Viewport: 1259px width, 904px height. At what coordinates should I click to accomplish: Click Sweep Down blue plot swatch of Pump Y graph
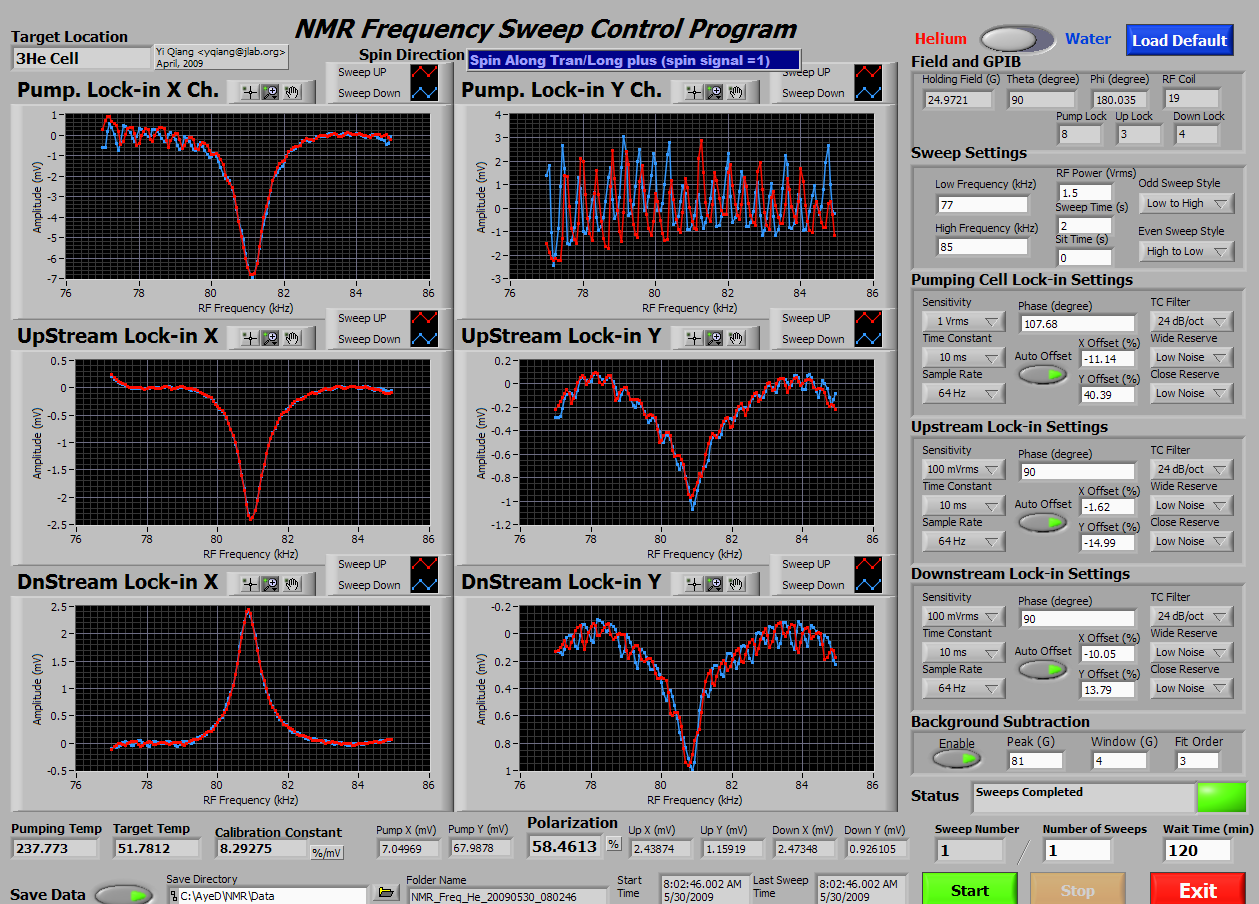pyautogui.click(x=868, y=93)
